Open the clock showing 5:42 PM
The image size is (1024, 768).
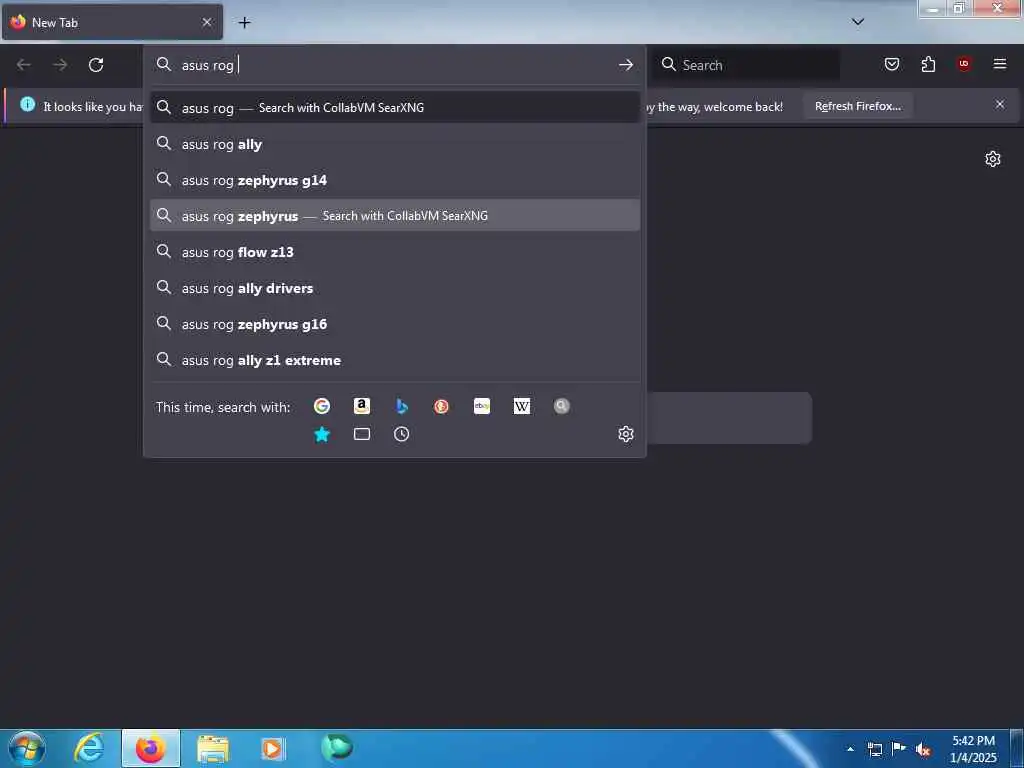[973, 749]
